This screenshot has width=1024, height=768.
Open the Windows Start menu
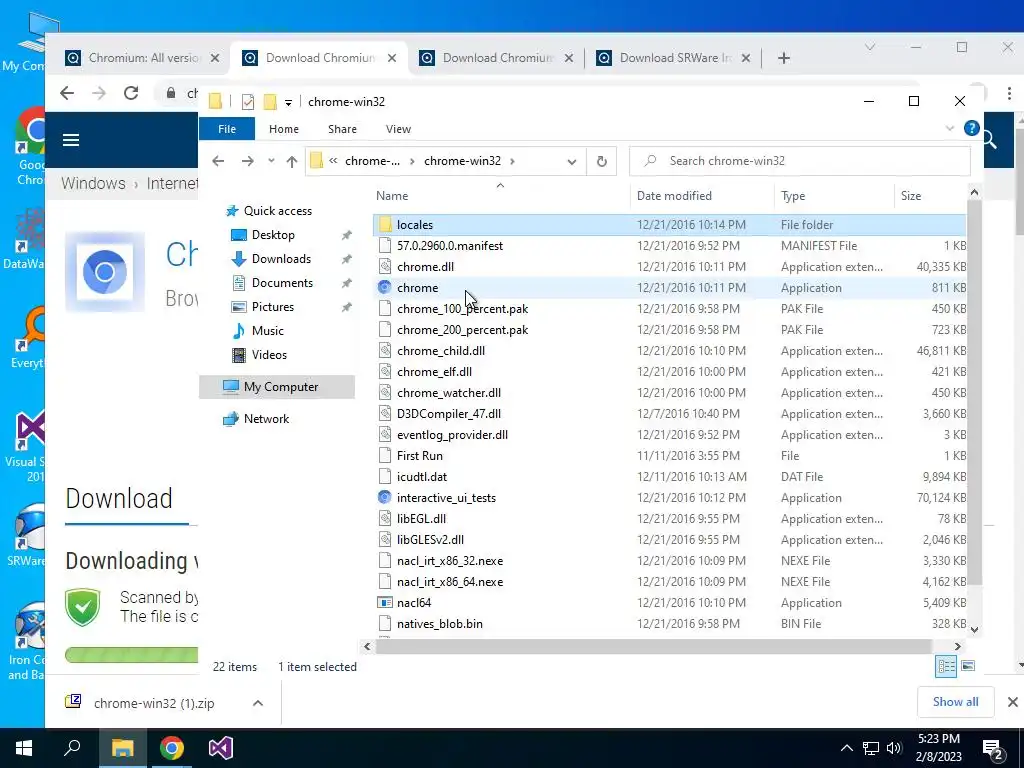pos(24,748)
